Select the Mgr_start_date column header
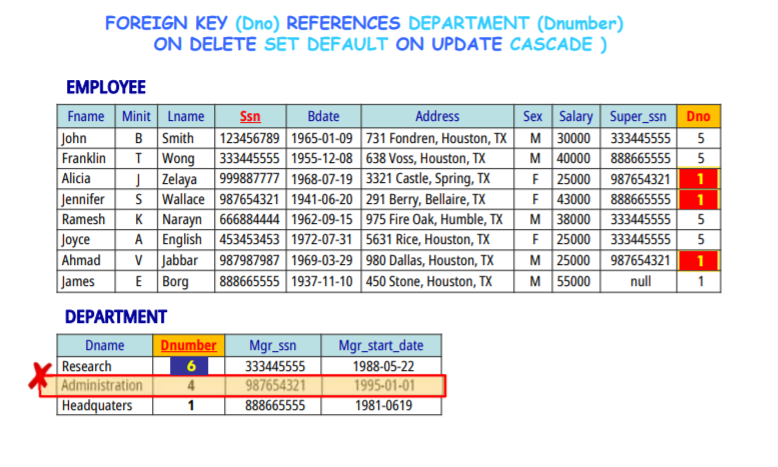 pos(381,345)
